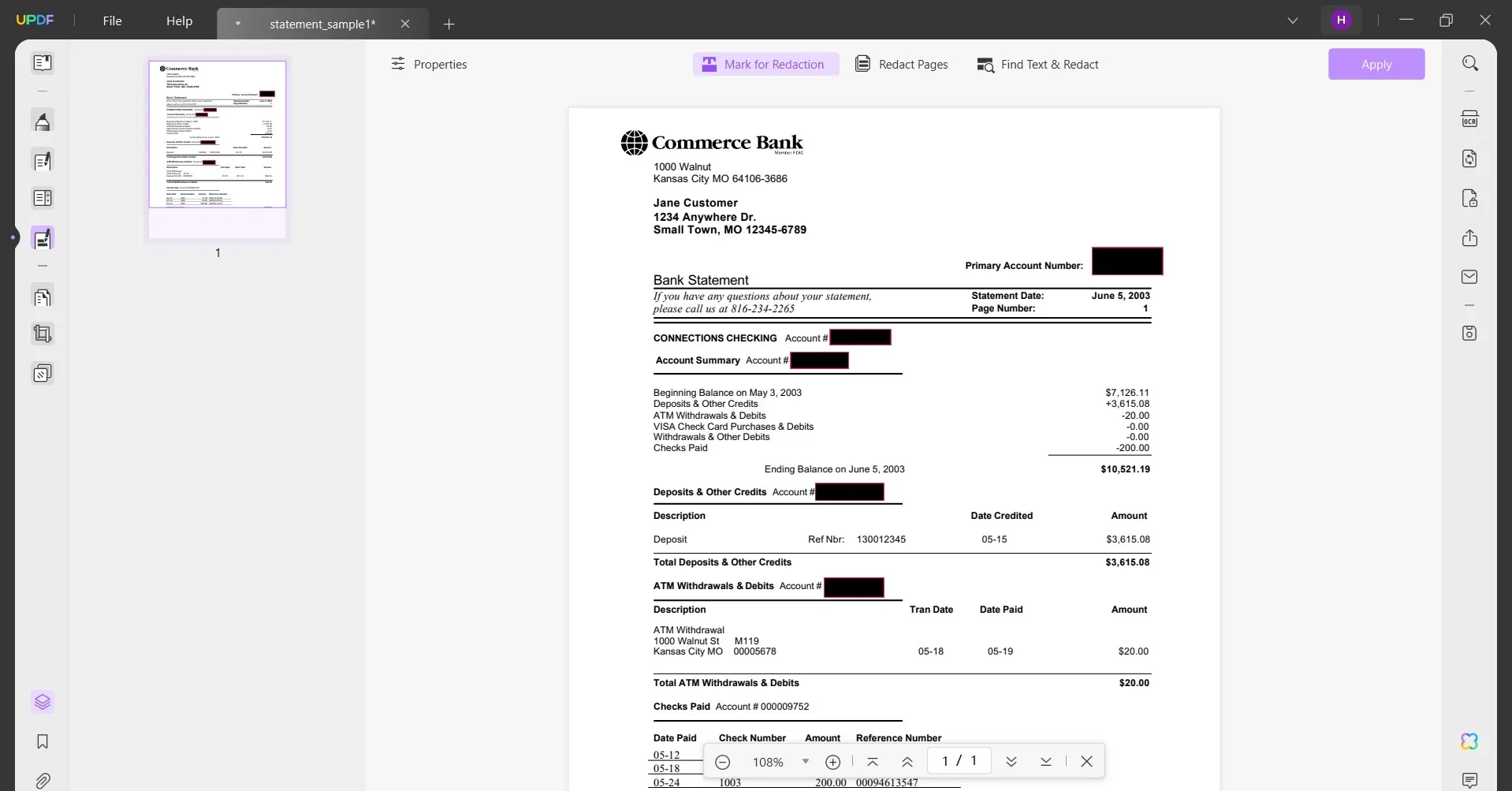1512x791 pixels.
Task: Open Find Text & Redact
Action: click(x=1037, y=64)
